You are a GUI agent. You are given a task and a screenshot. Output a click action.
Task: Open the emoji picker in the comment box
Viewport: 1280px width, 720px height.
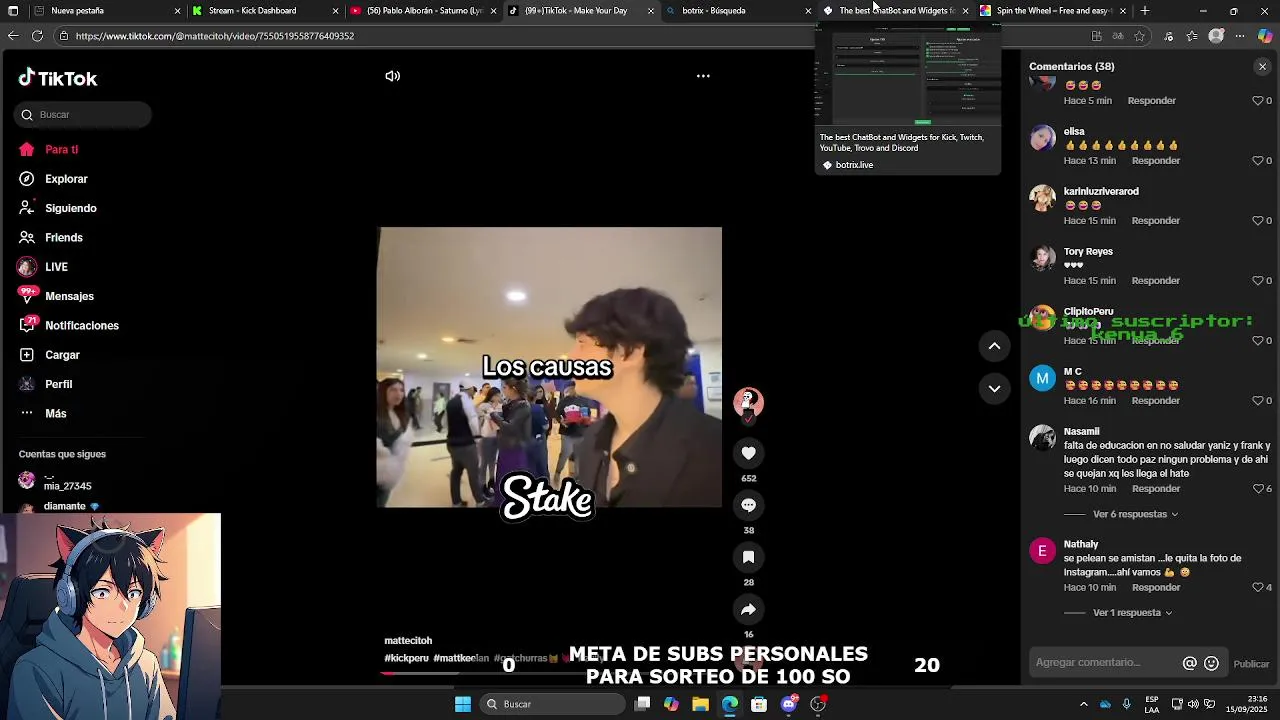click(1211, 663)
